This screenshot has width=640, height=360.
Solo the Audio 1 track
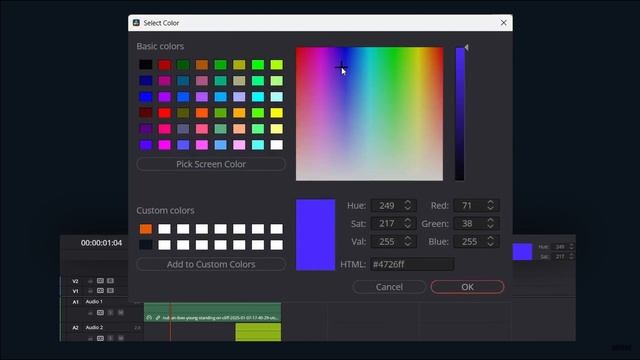111,313
